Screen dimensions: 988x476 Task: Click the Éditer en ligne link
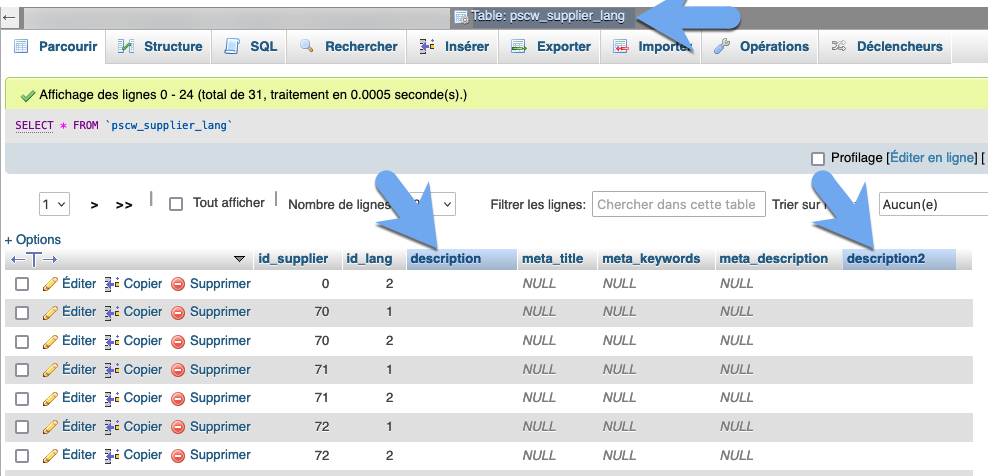932,158
